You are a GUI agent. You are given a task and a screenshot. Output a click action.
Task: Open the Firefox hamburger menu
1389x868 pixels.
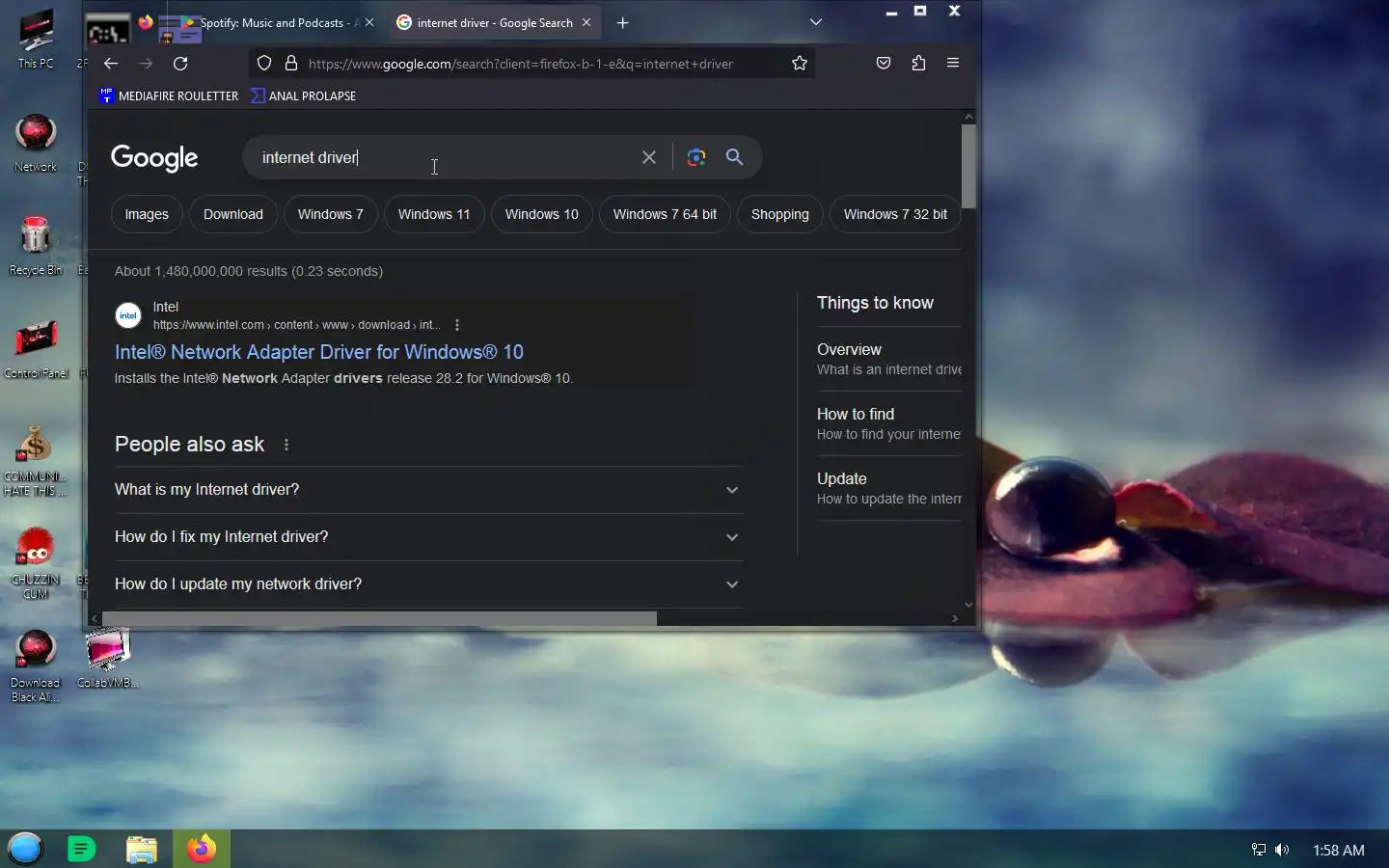pos(953,63)
